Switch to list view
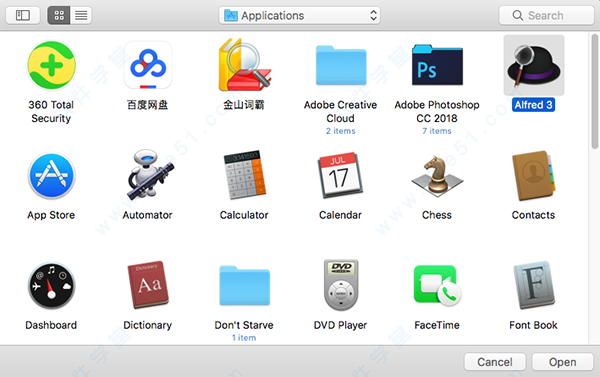Screen dimensions: 600x377 (x=81, y=15)
